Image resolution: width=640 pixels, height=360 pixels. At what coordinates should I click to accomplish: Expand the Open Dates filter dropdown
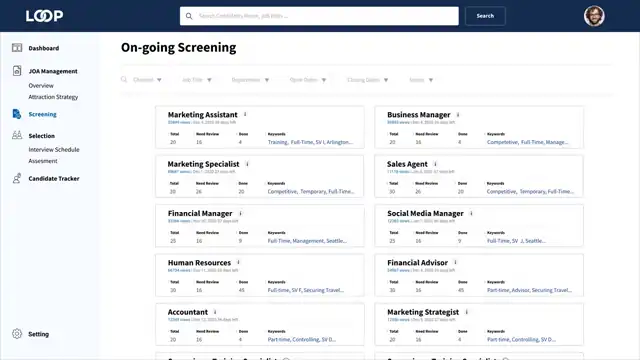pyautogui.click(x=308, y=80)
